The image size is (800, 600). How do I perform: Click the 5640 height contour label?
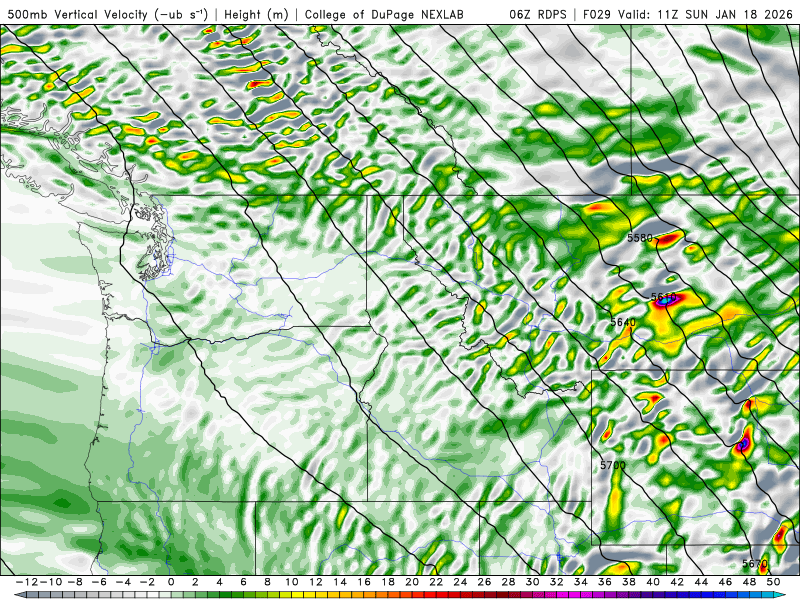(623, 322)
